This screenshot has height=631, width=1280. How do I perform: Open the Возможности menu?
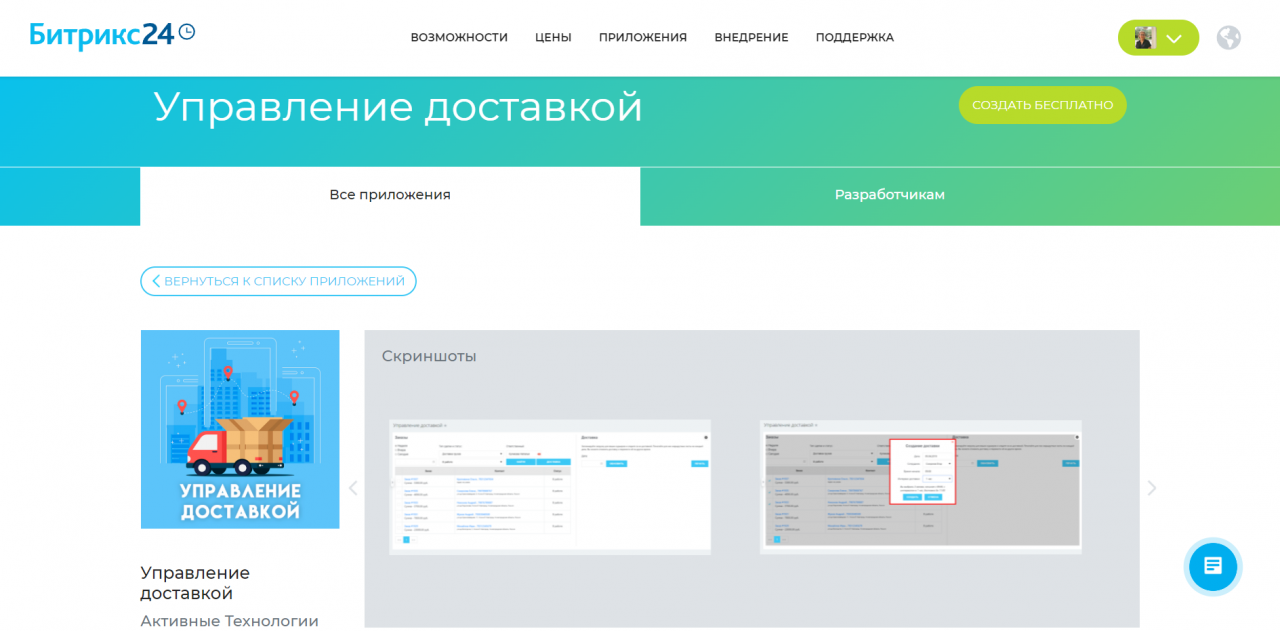coord(459,38)
